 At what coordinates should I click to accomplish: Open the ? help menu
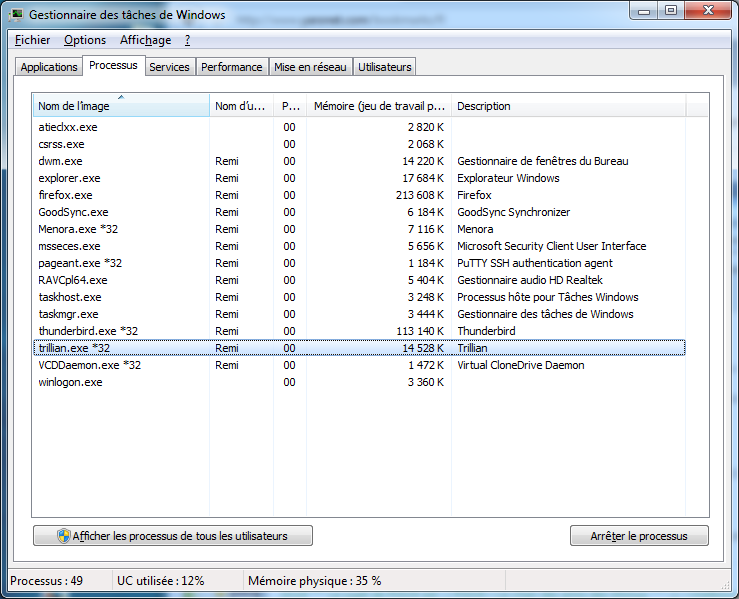click(x=187, y=40)
